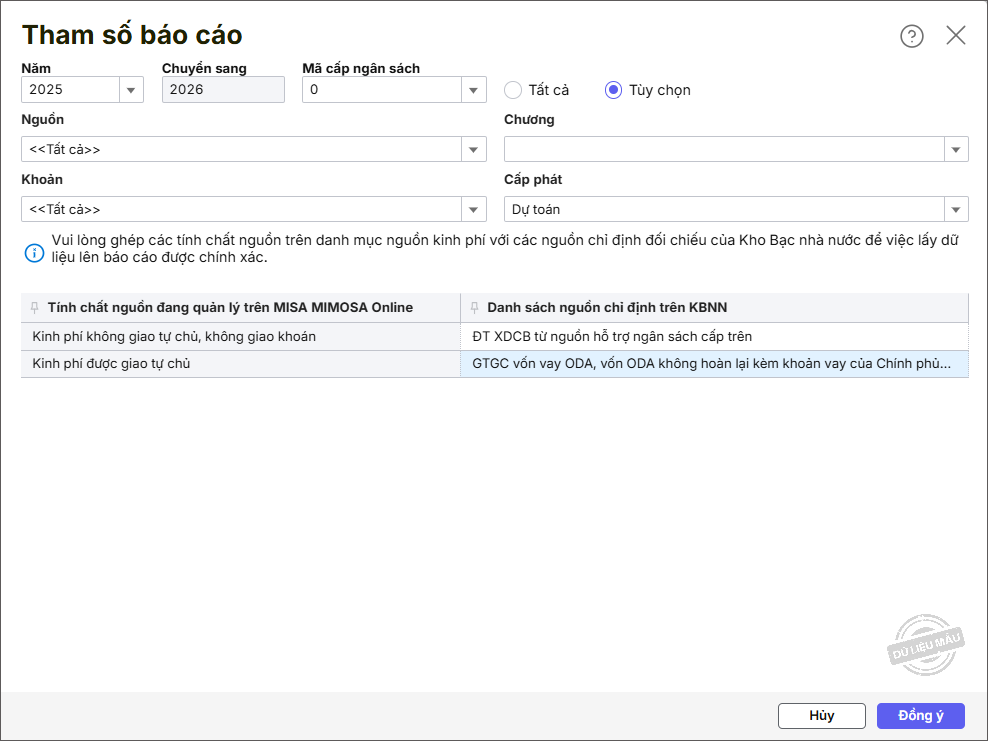Expand the Khoản dropdown list
Image resolution: width=988 pixels, height=741 pixels.
(474, 210)
